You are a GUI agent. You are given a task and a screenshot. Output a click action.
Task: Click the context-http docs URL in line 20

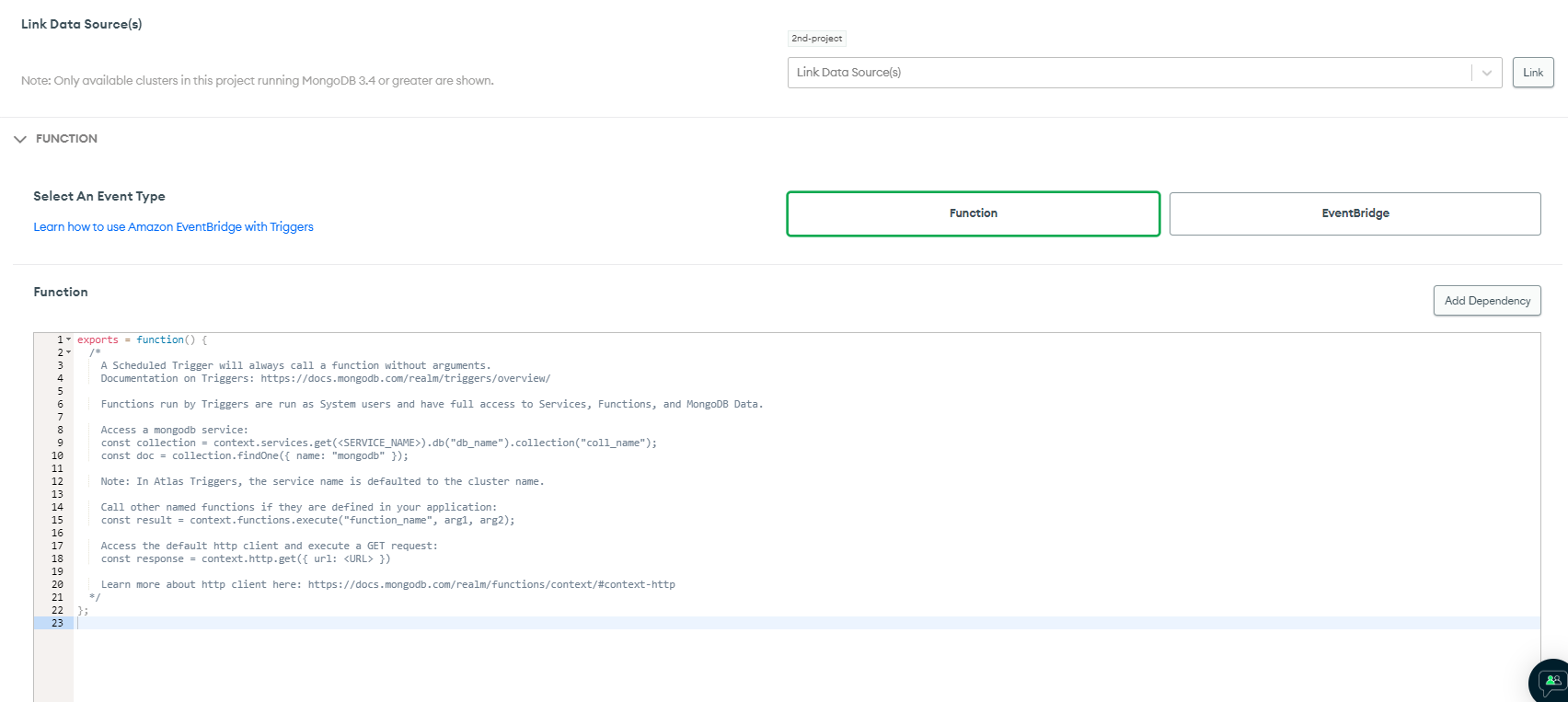(491, 585)
